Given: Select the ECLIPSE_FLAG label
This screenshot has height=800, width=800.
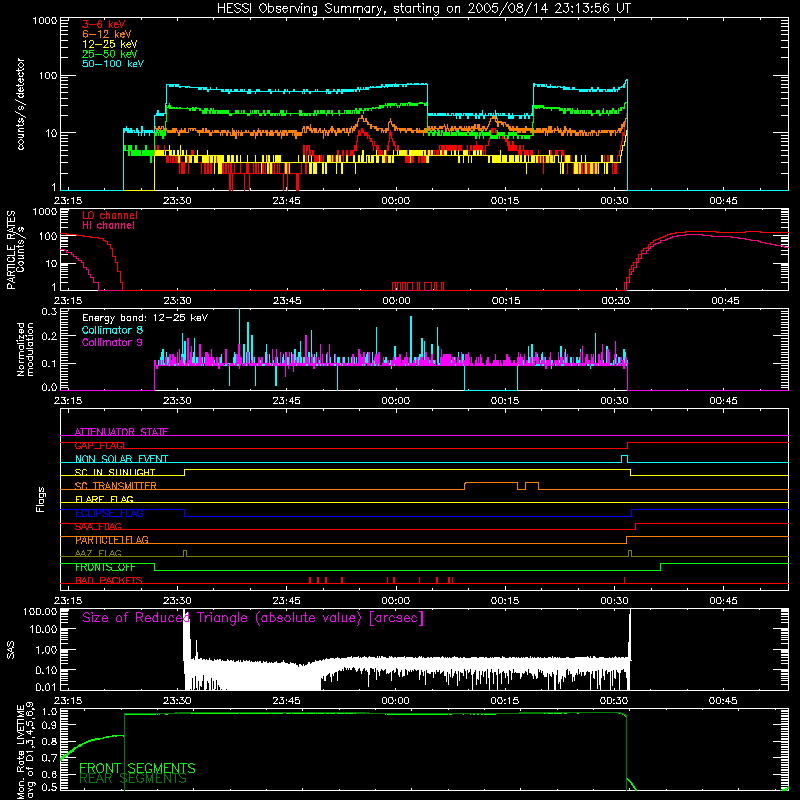Looking at the screenshot, I should click(x=109, y=513).
